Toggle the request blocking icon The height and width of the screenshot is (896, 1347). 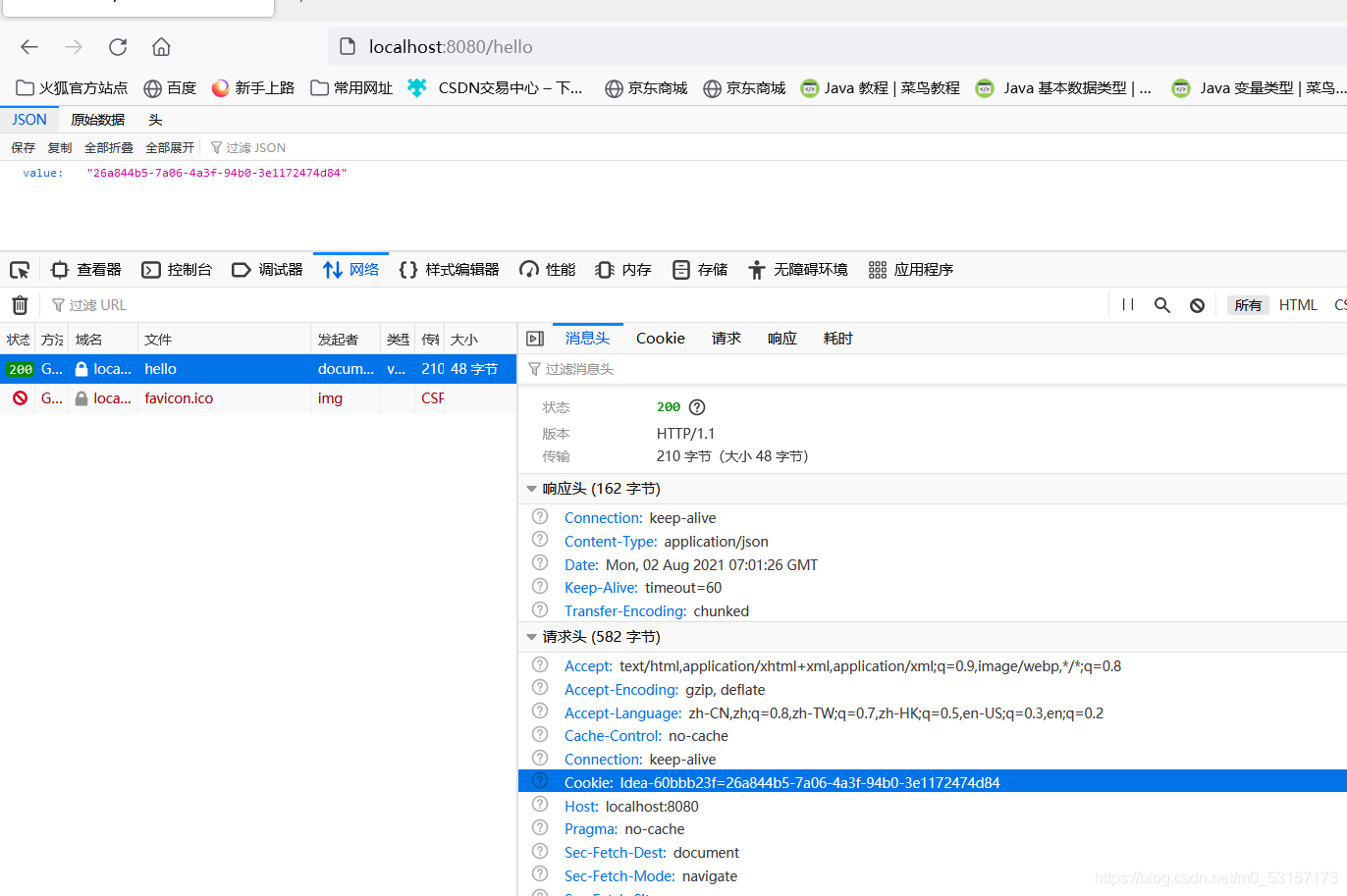tap(1197, 305)
